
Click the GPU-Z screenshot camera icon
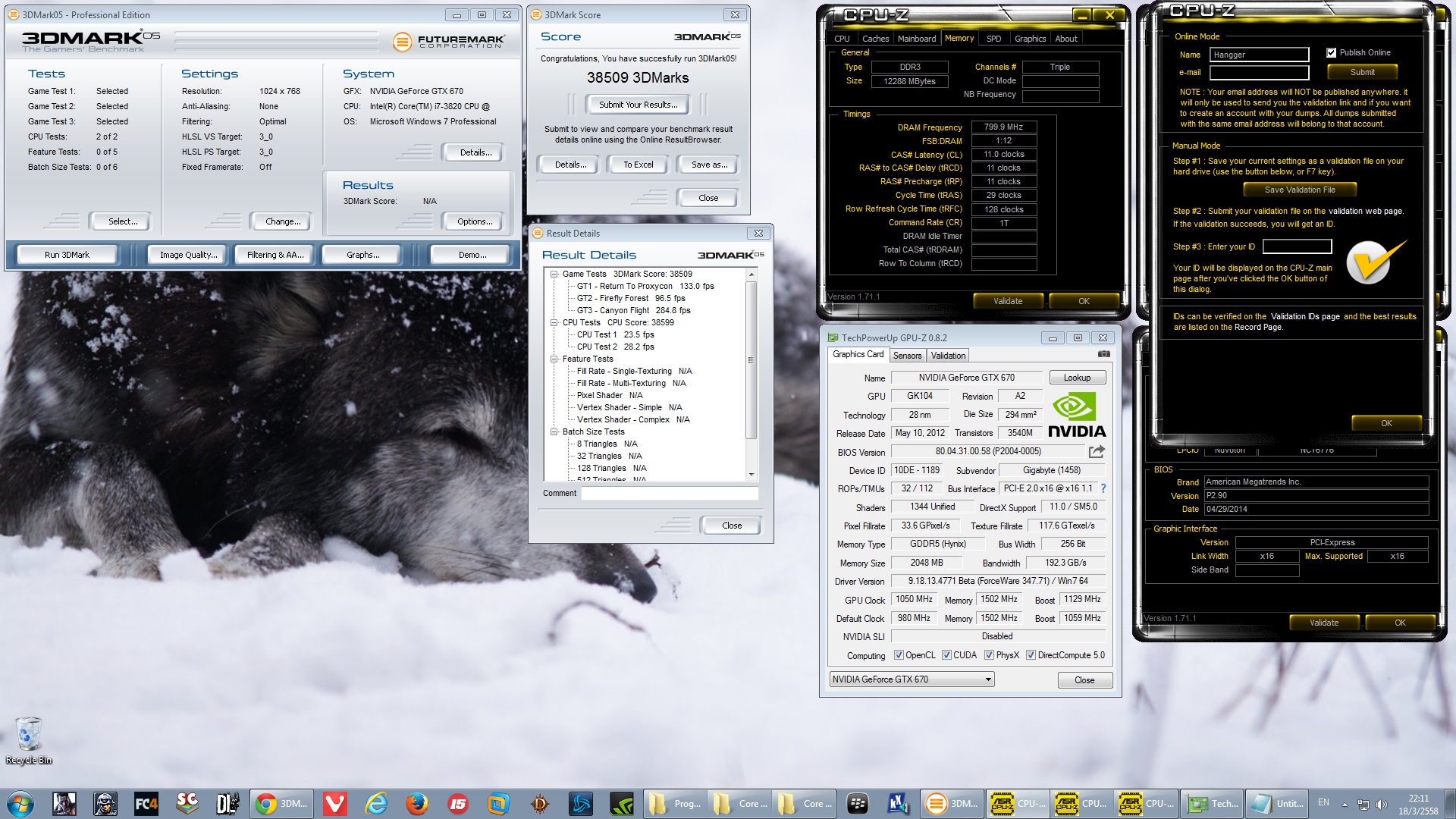pyautogui.click(x=1104, y=354)
